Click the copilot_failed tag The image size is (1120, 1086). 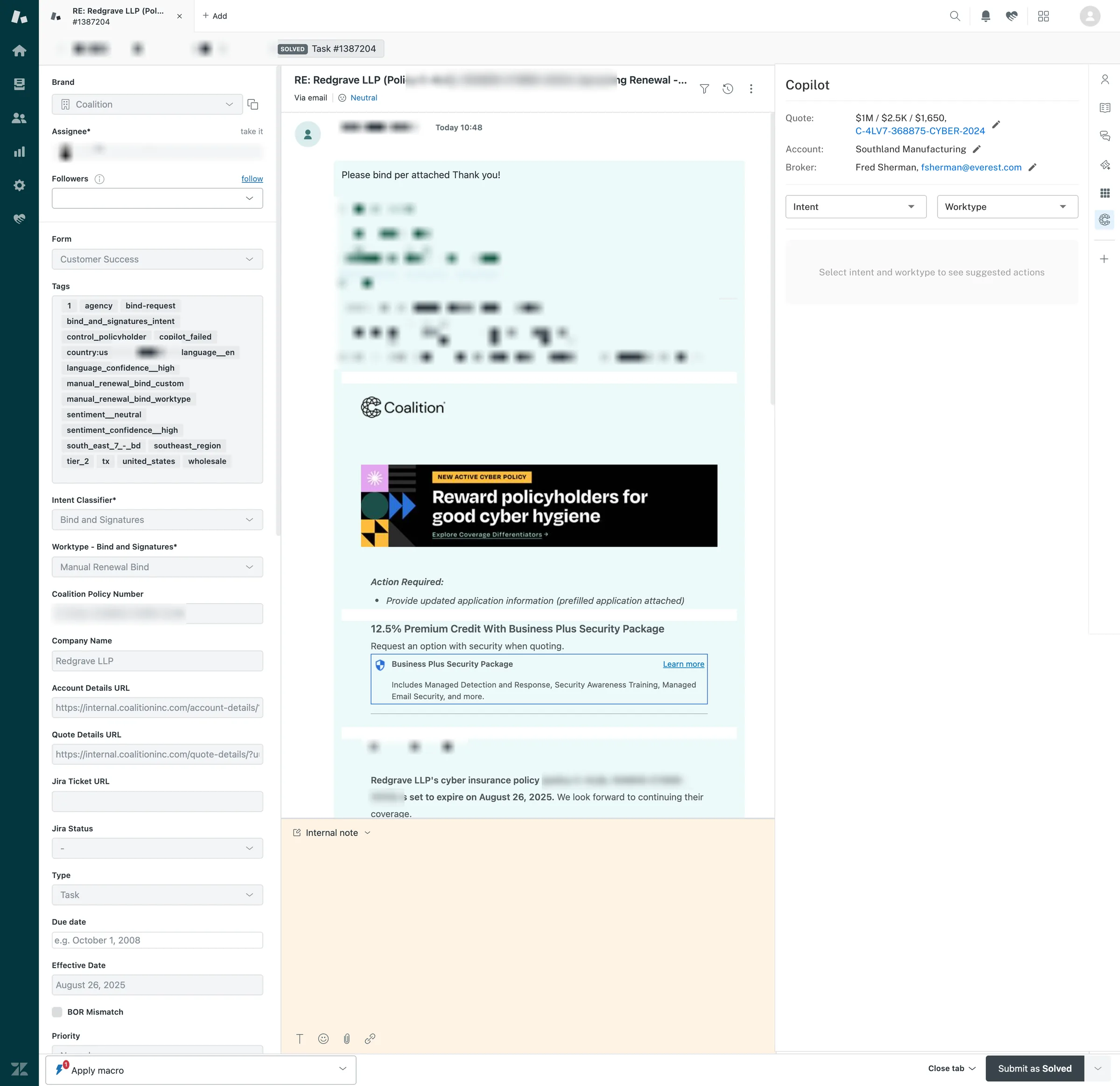click(185, 336)
